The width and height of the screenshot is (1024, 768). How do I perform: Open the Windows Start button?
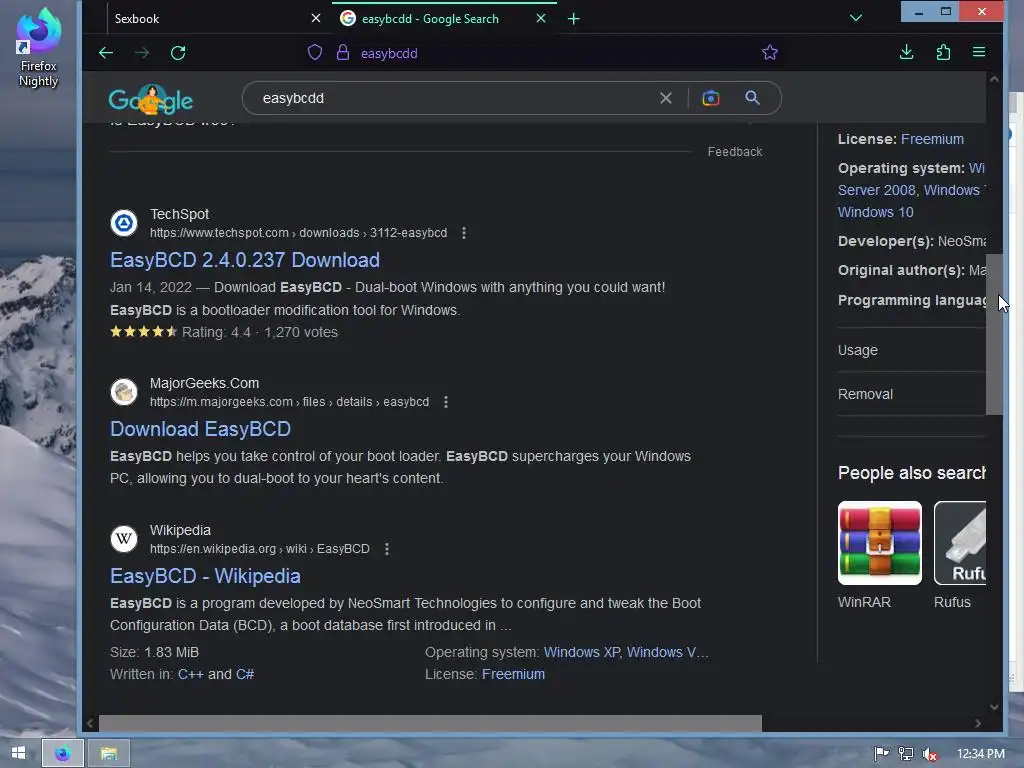point(18,753)
